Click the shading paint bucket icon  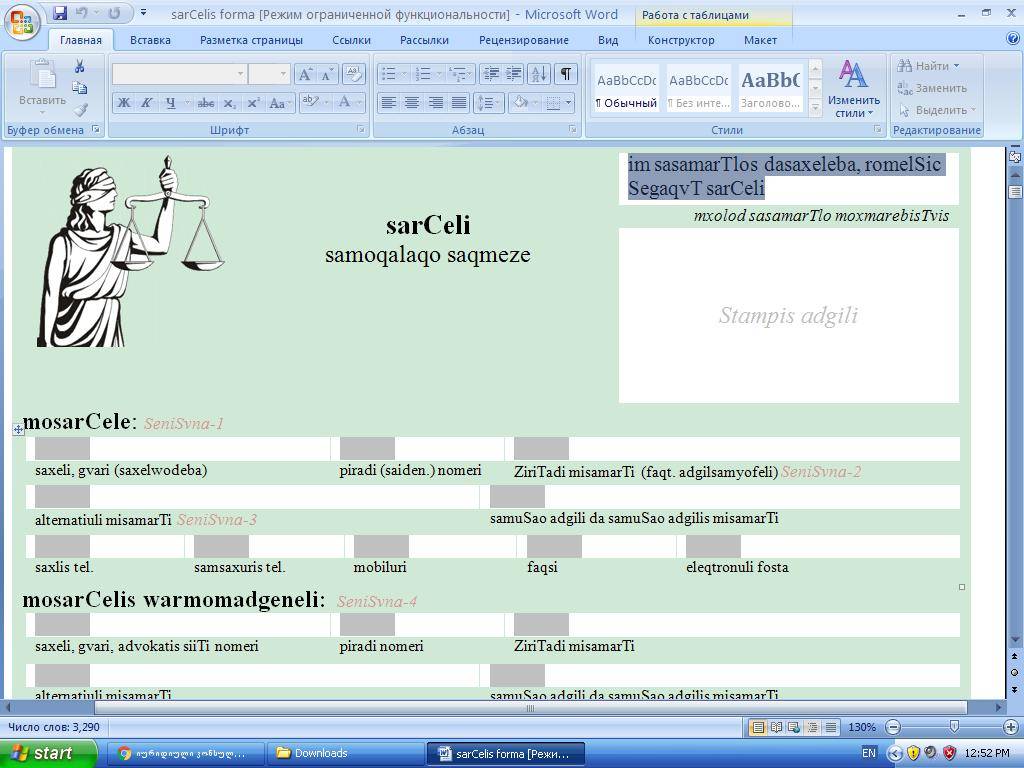(520, 103)
